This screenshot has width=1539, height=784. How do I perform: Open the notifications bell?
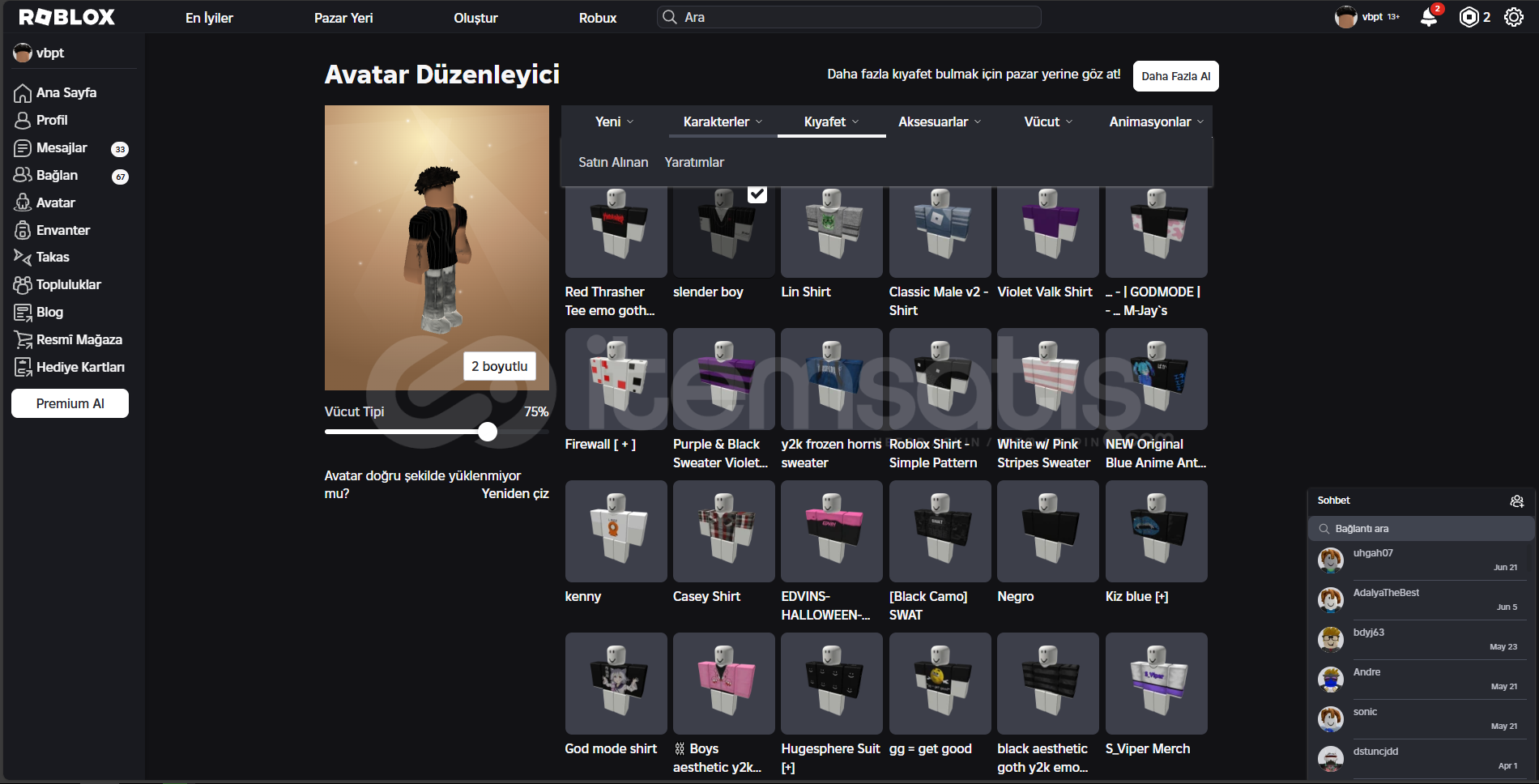pyautogui.click(x=1429, y=17)
